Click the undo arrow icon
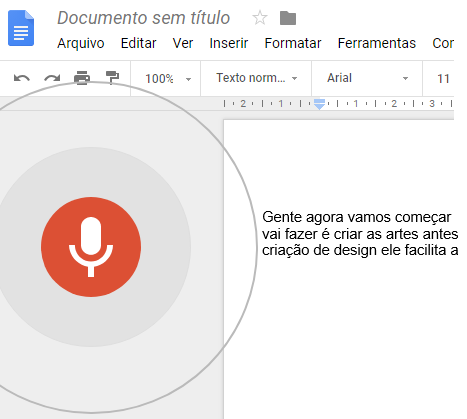The image size is (467, 419). (22, 79)
